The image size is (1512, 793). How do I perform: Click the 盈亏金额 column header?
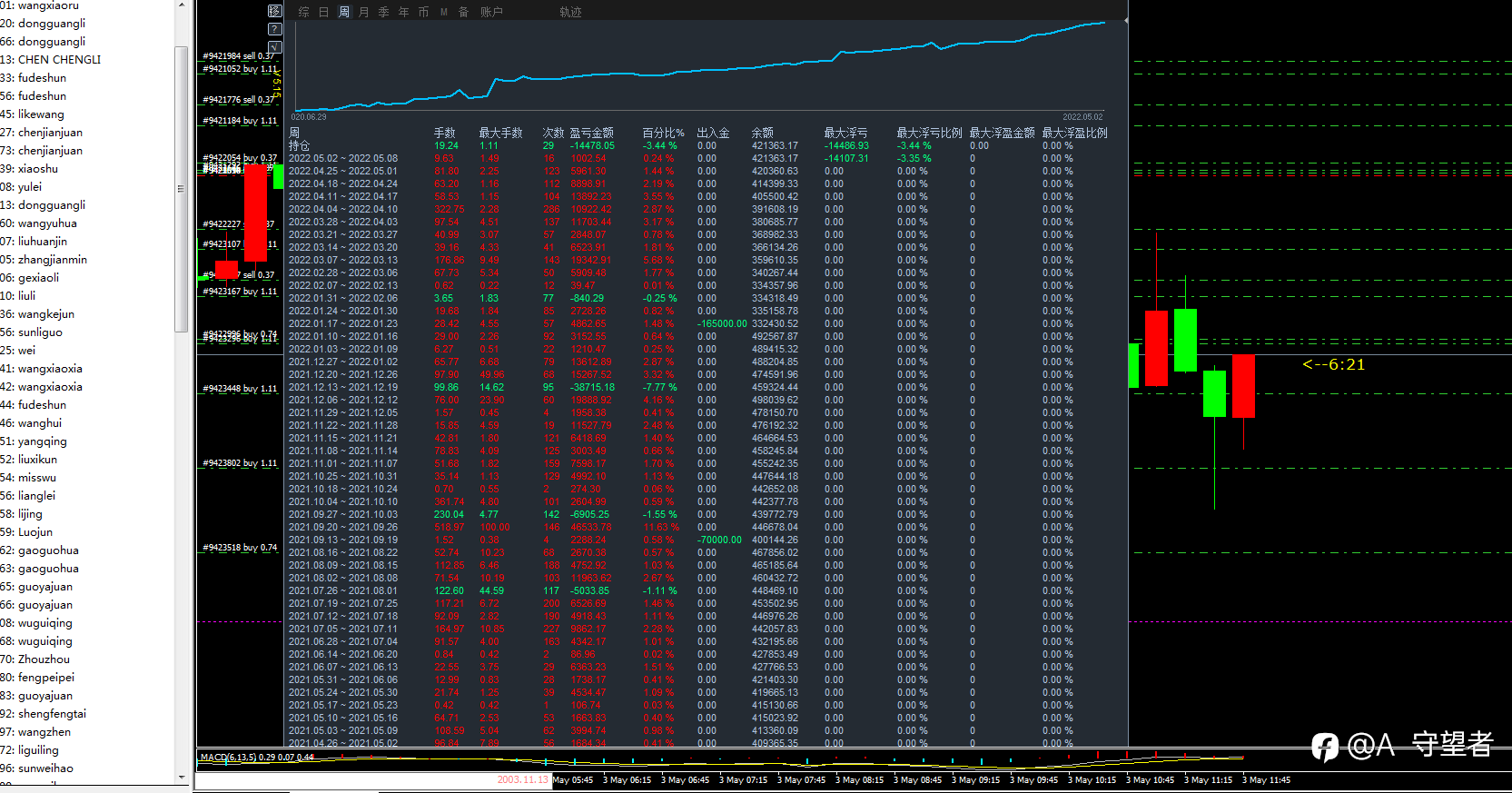click(x=592, y=133)
